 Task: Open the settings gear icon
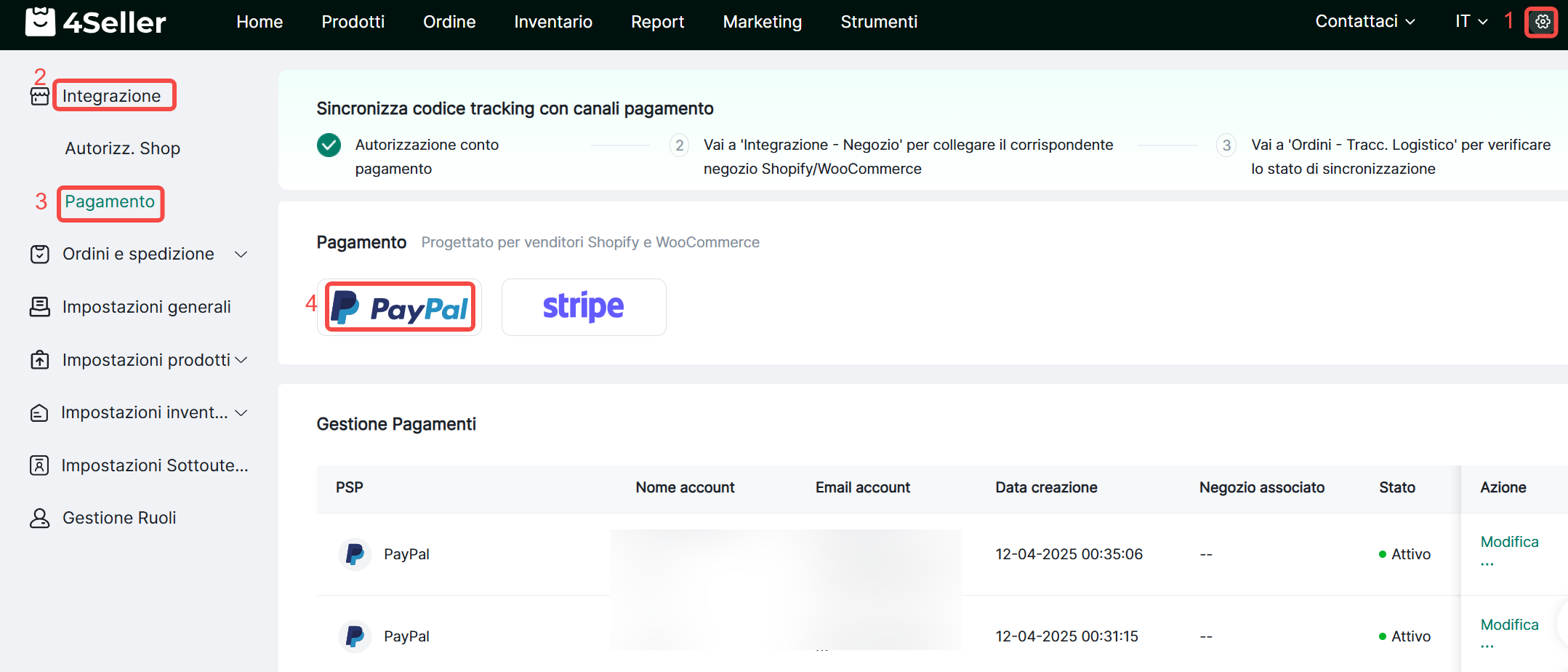pos(1542,22)
